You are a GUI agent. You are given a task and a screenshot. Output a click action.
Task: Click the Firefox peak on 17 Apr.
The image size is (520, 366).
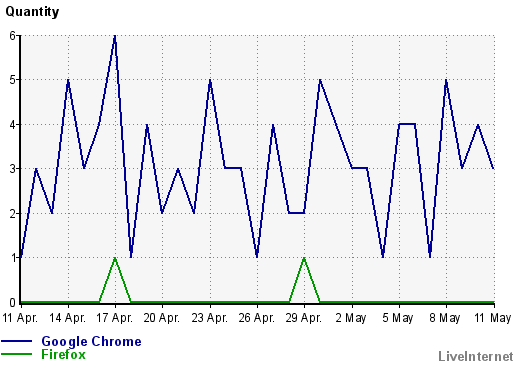(115, 258)
